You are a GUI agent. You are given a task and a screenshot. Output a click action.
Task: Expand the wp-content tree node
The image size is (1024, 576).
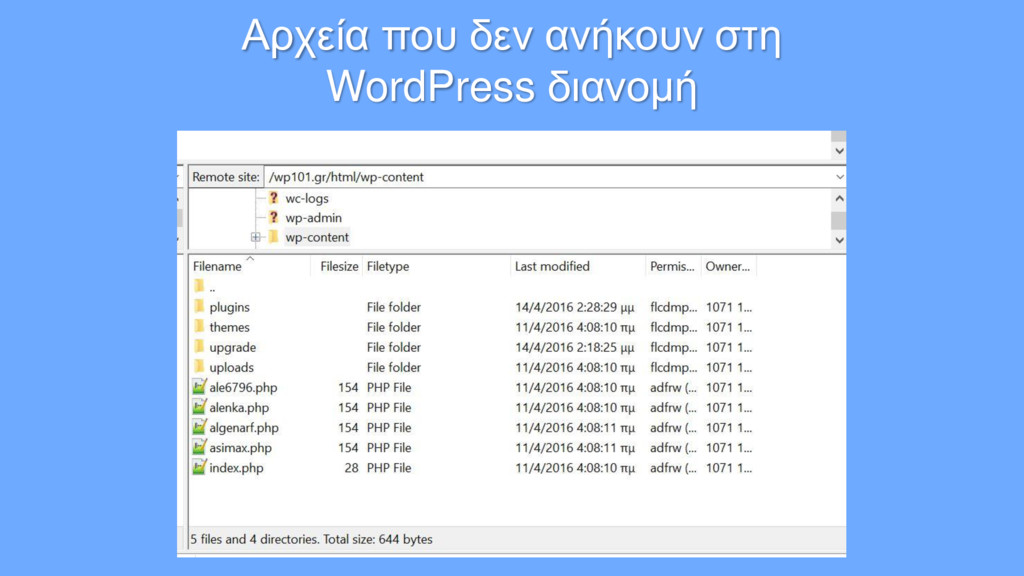255,237
